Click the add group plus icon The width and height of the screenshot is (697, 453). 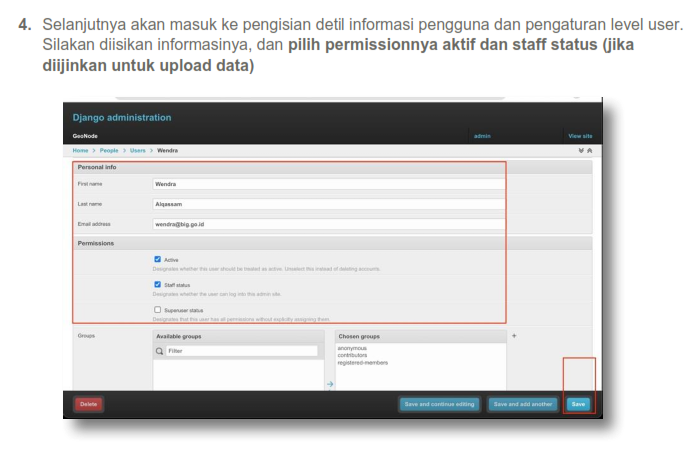514,336
